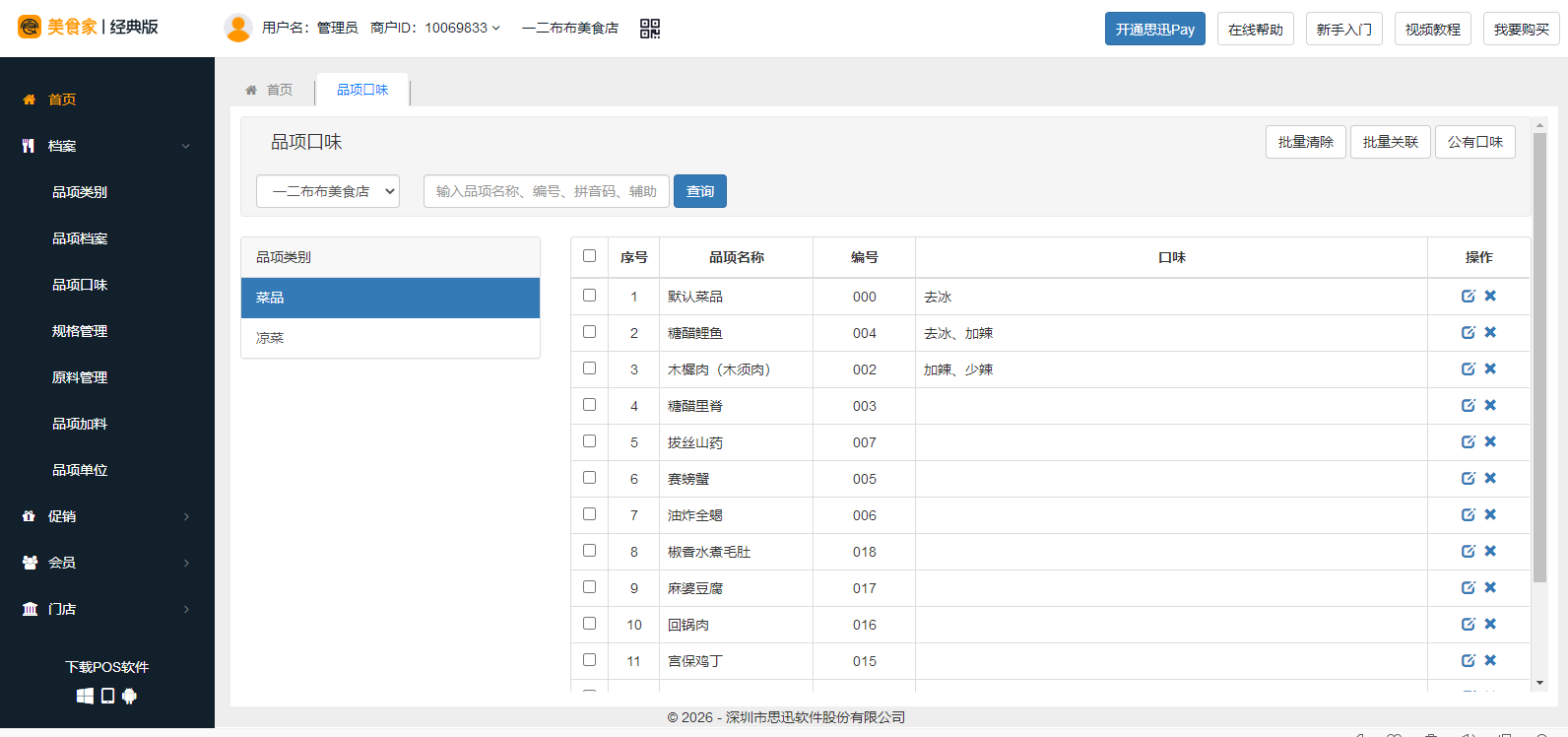Click the delete icon for 拔丝山药
The height and width of the screenshot is (737, 1568).
tap(1490, 441)
